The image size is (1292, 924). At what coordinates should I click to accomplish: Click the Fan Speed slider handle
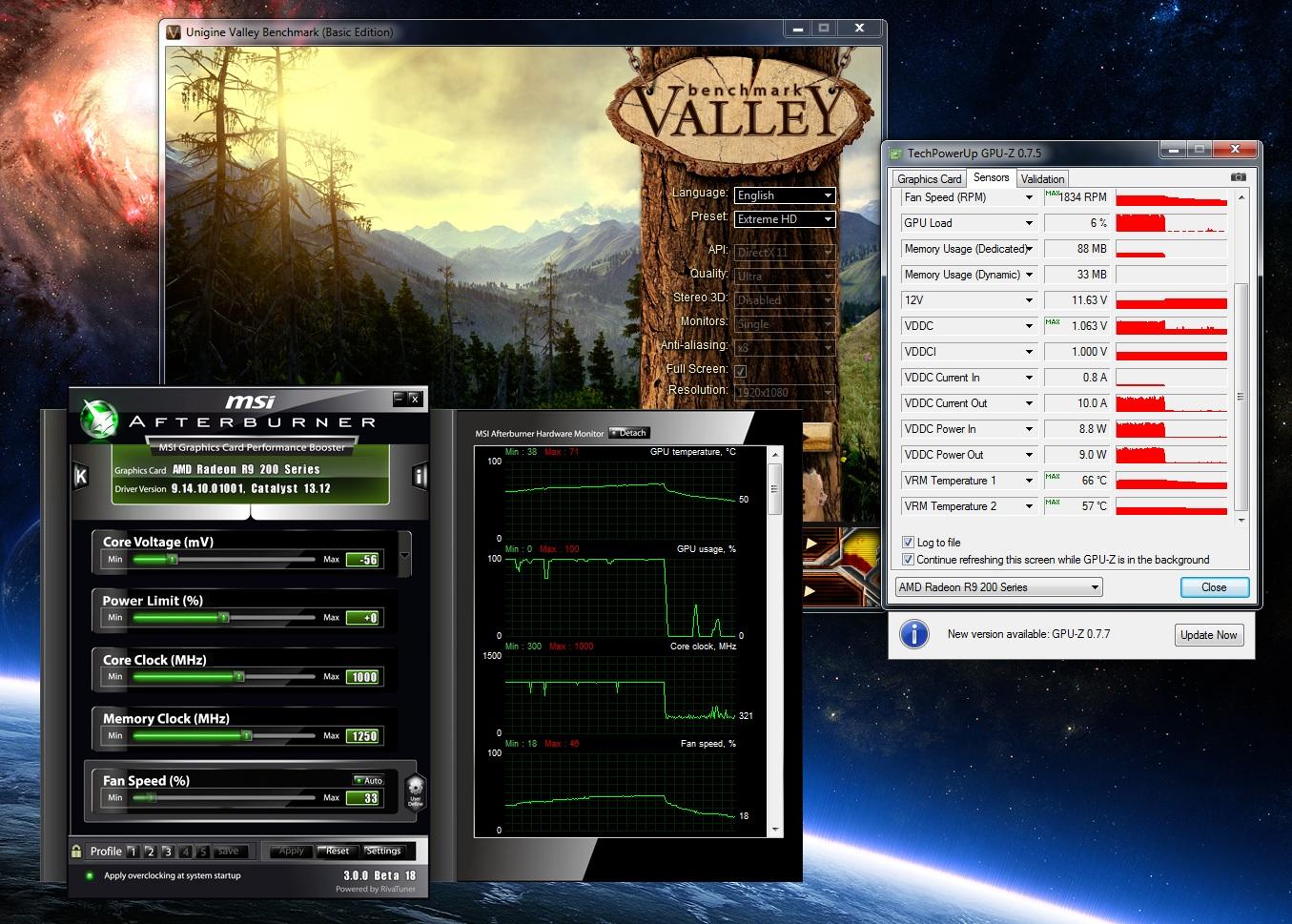(x=151, y=797)
